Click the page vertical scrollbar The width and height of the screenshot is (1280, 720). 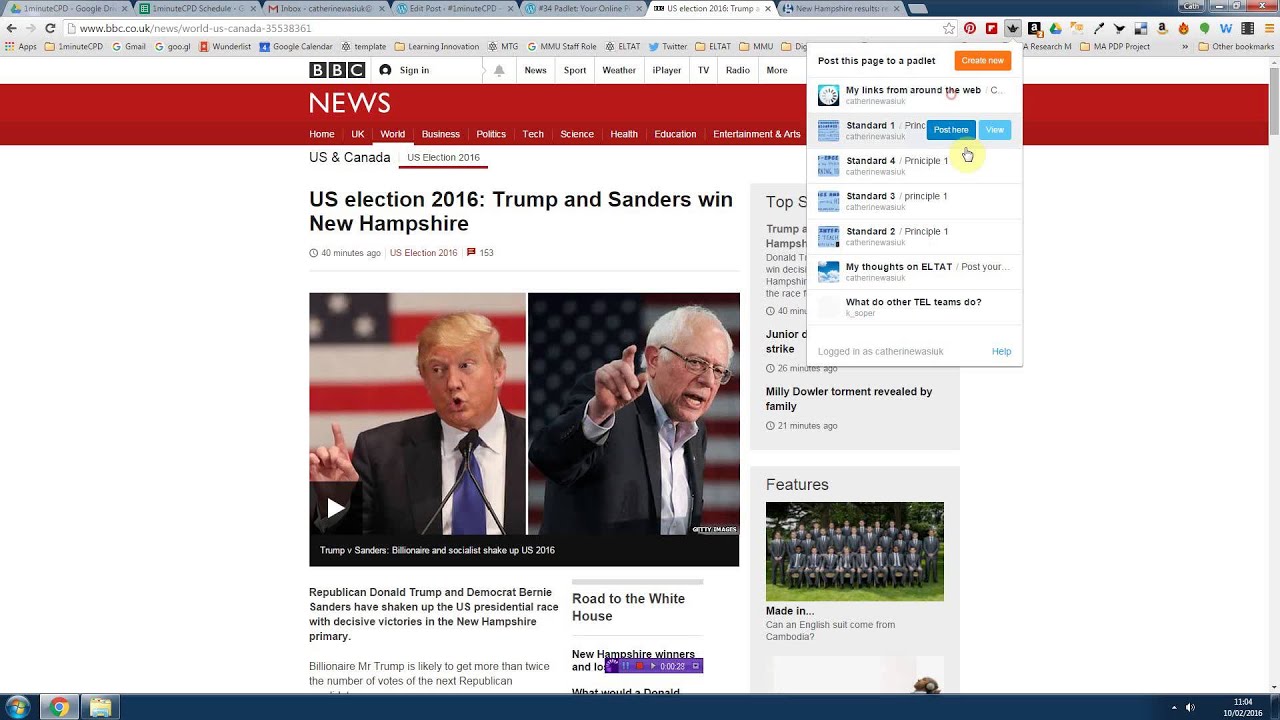click(x=1273, y=375)
